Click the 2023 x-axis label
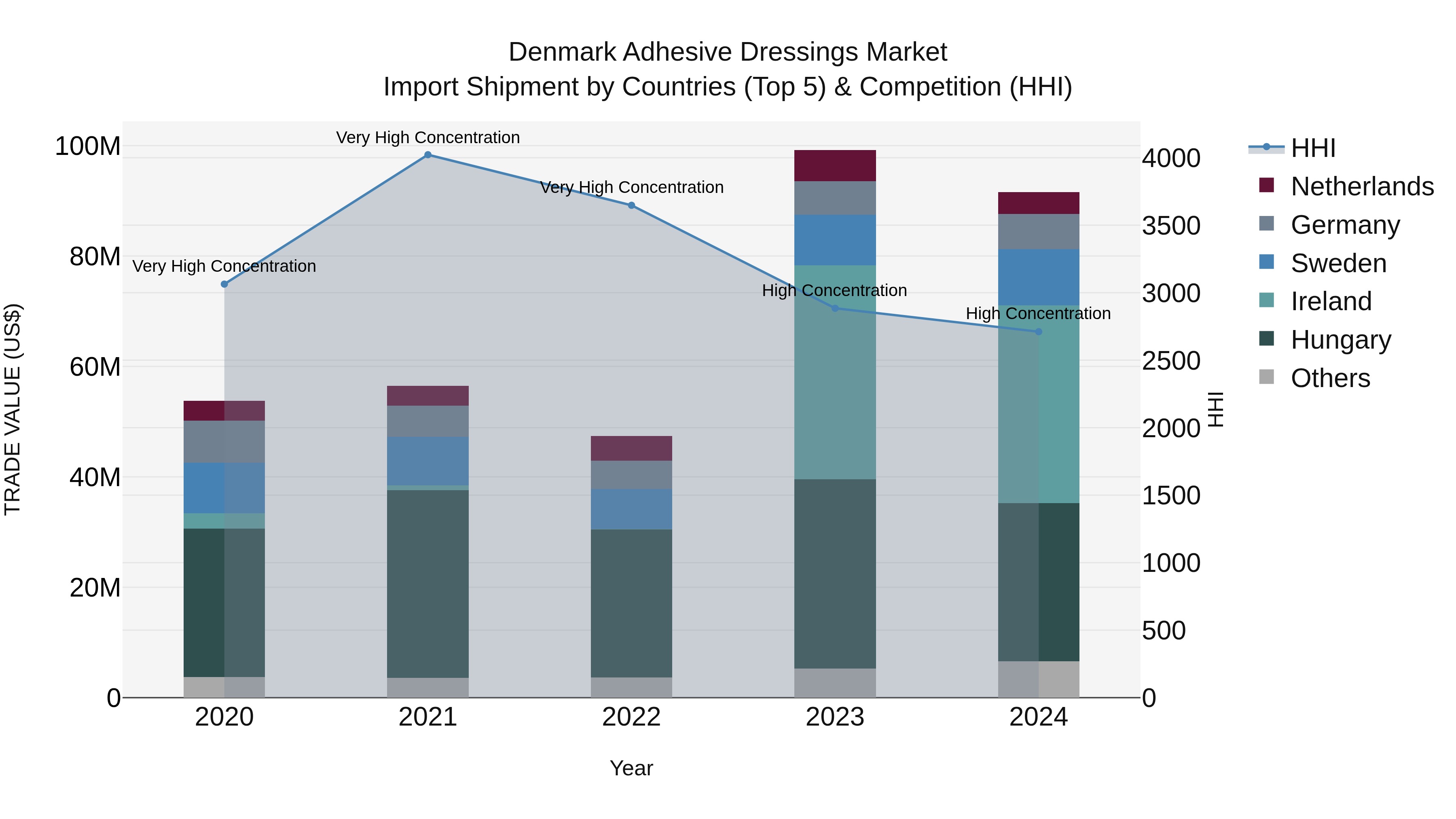The image size is (1456, 819). click(835, 717)
